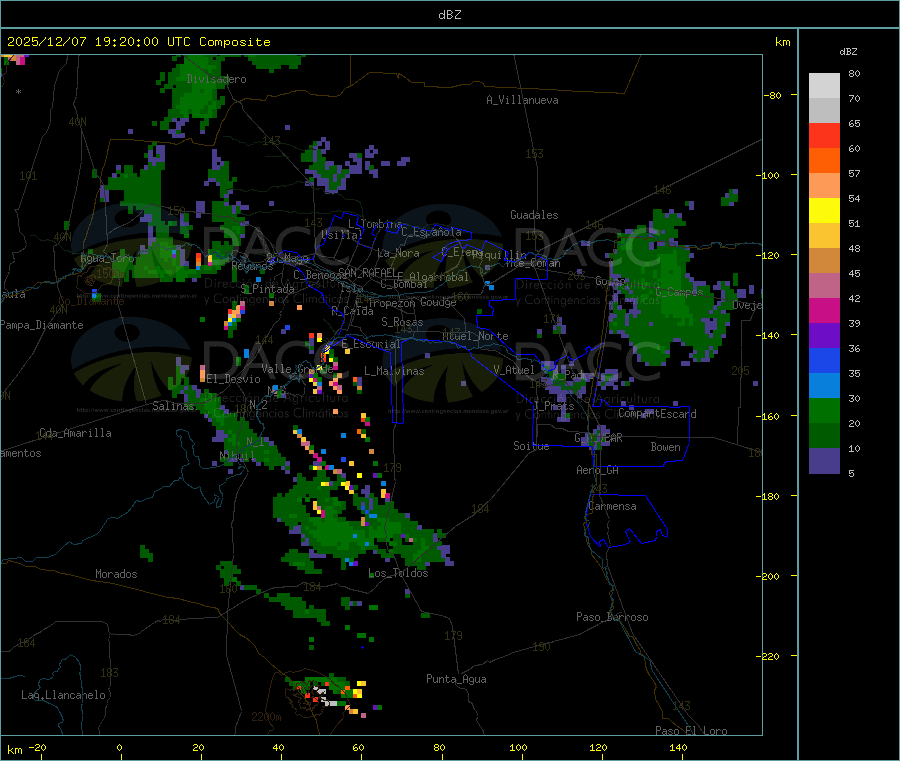Select the El_Desvio map label

click(234, 379)
